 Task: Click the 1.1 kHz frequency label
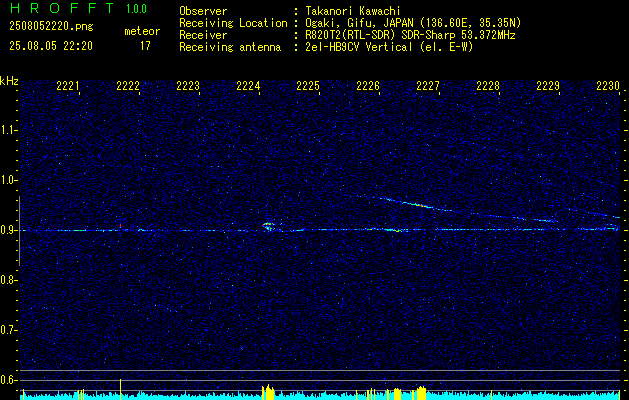click(9, 130)
